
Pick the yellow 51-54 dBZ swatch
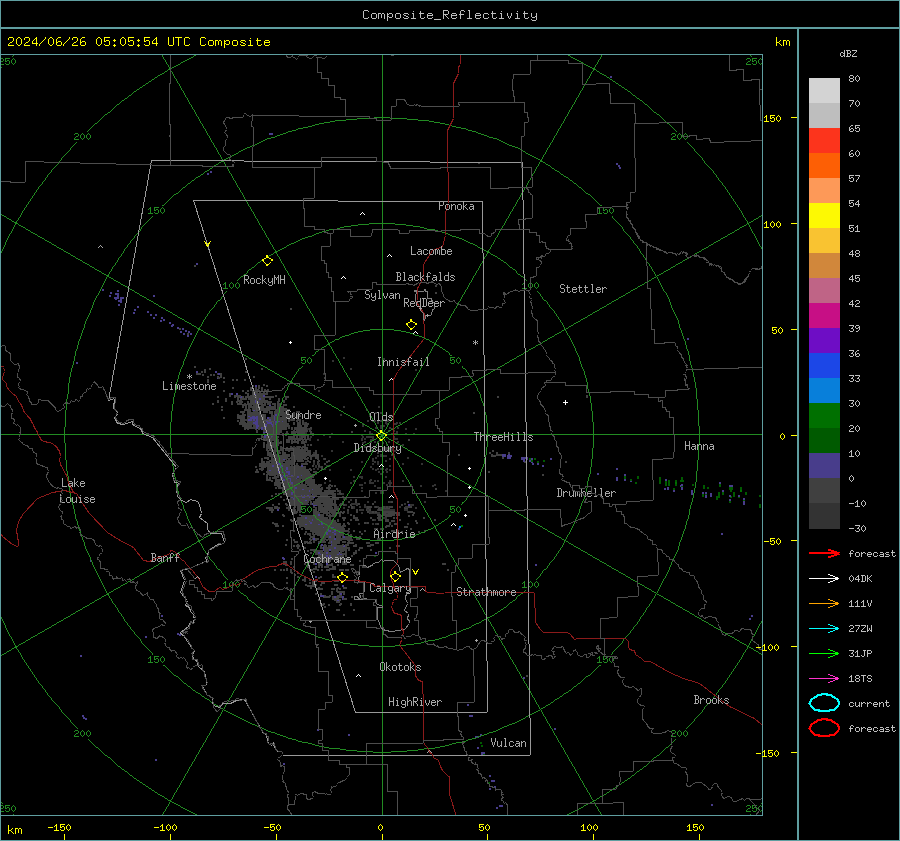pyautogui.click(x=824, y=216)
